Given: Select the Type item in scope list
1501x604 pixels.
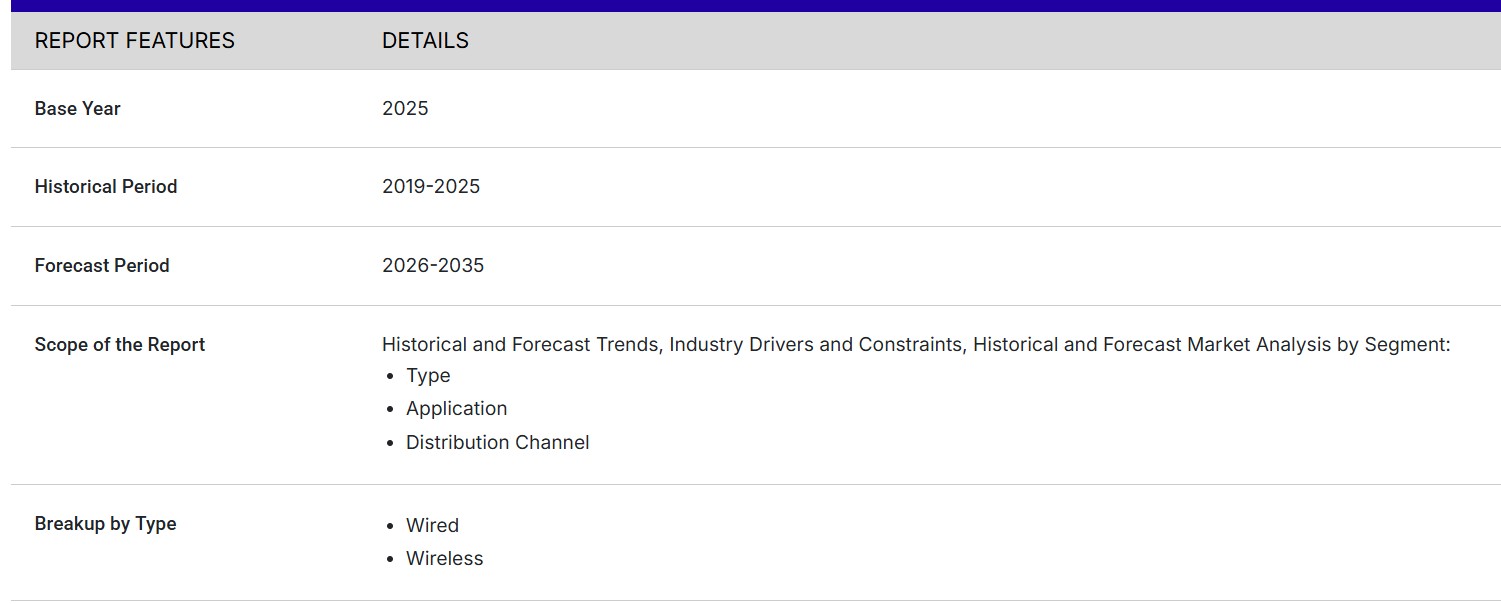Looking at the screenshot, I should tap(428, 376).
